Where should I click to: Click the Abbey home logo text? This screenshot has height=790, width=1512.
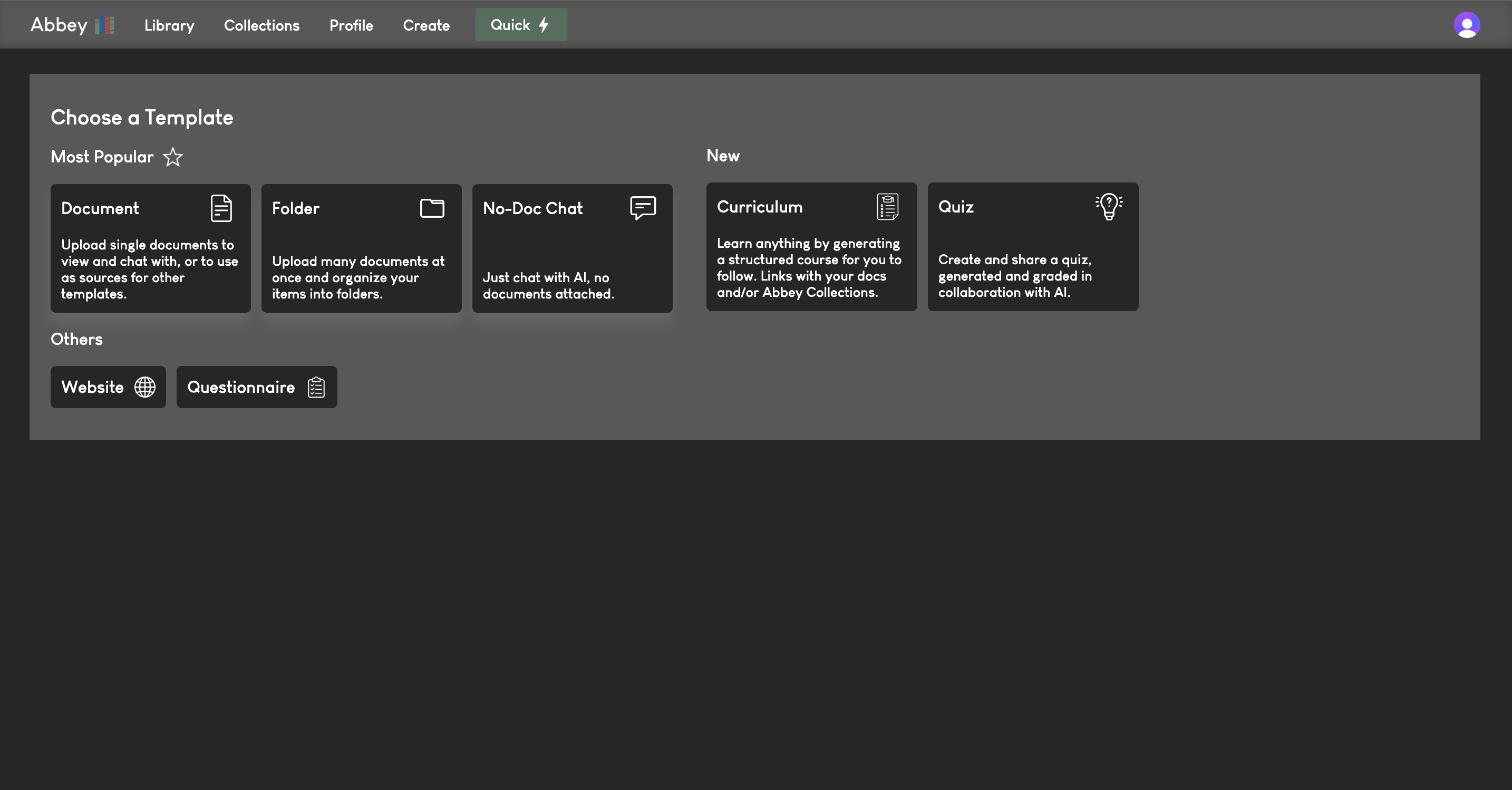(x=59, y=25)
